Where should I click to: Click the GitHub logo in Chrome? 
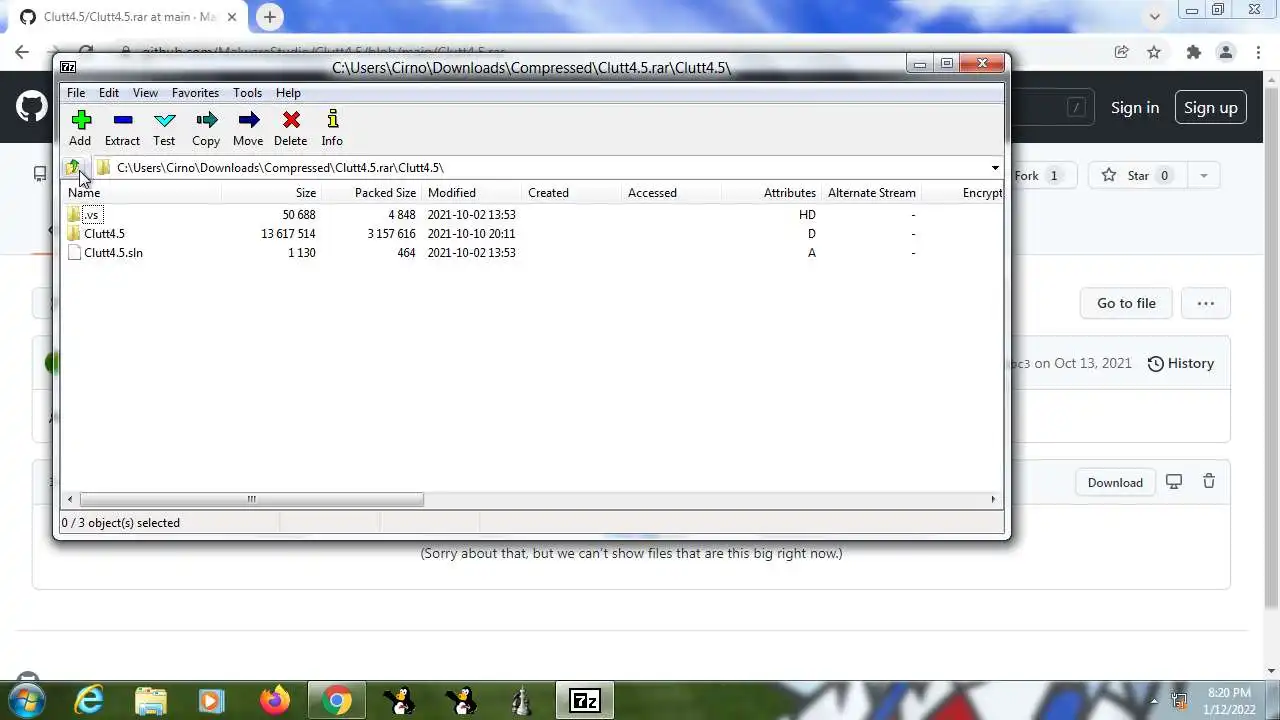click(32, 107)
